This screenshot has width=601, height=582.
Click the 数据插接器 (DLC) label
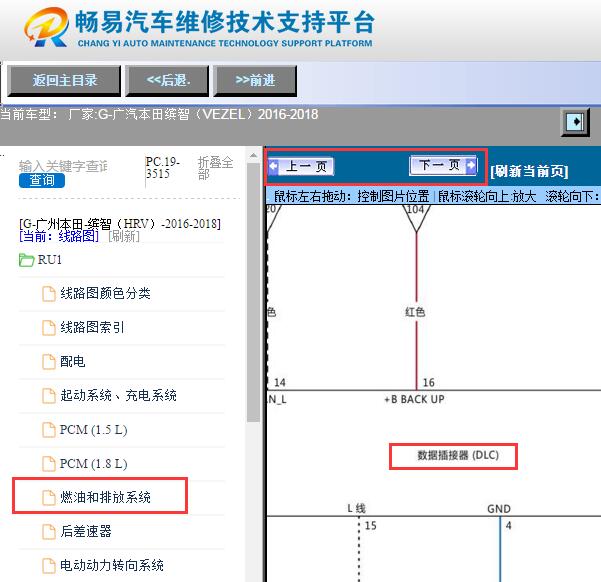click(458, 455)
